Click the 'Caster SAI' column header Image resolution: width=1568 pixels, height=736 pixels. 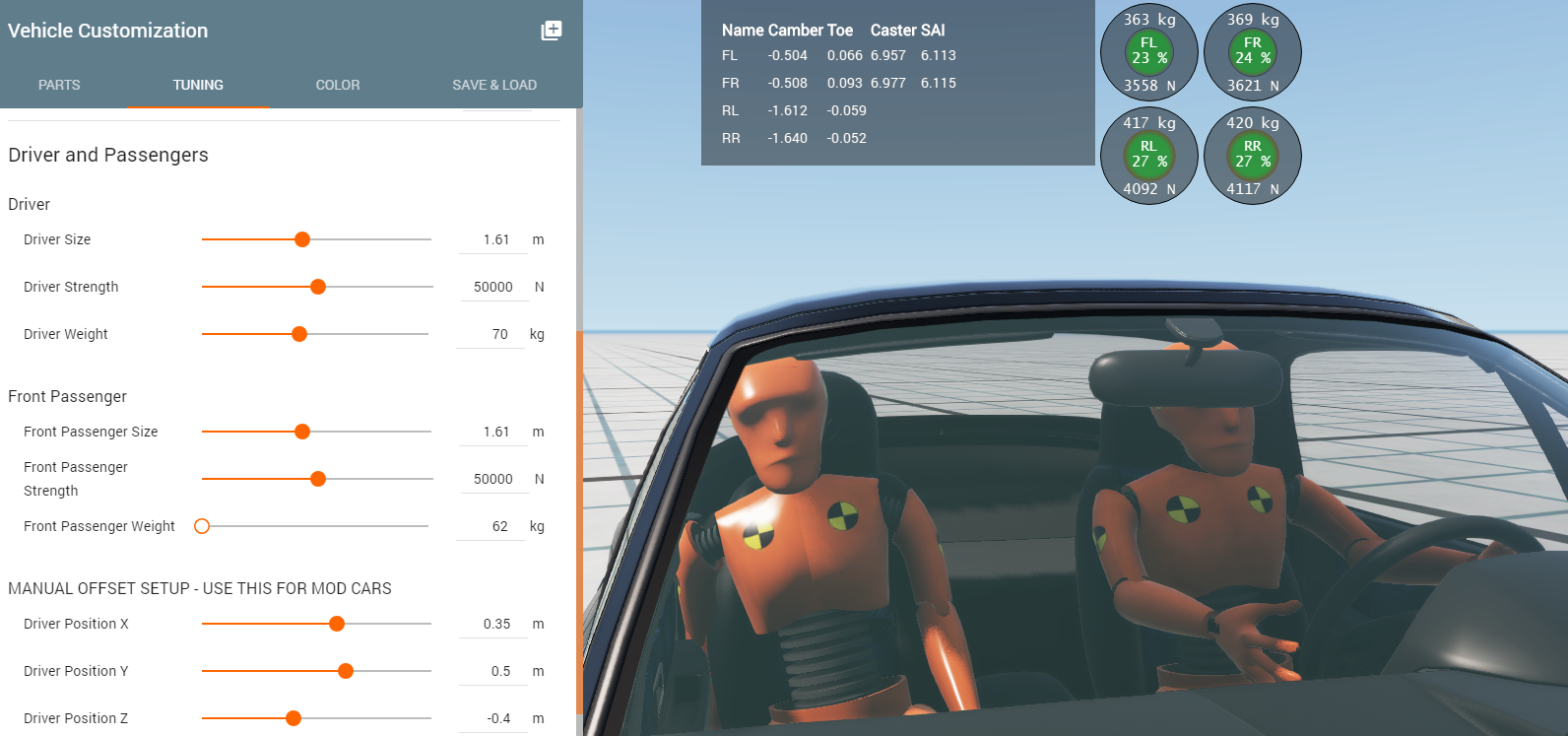907,31
